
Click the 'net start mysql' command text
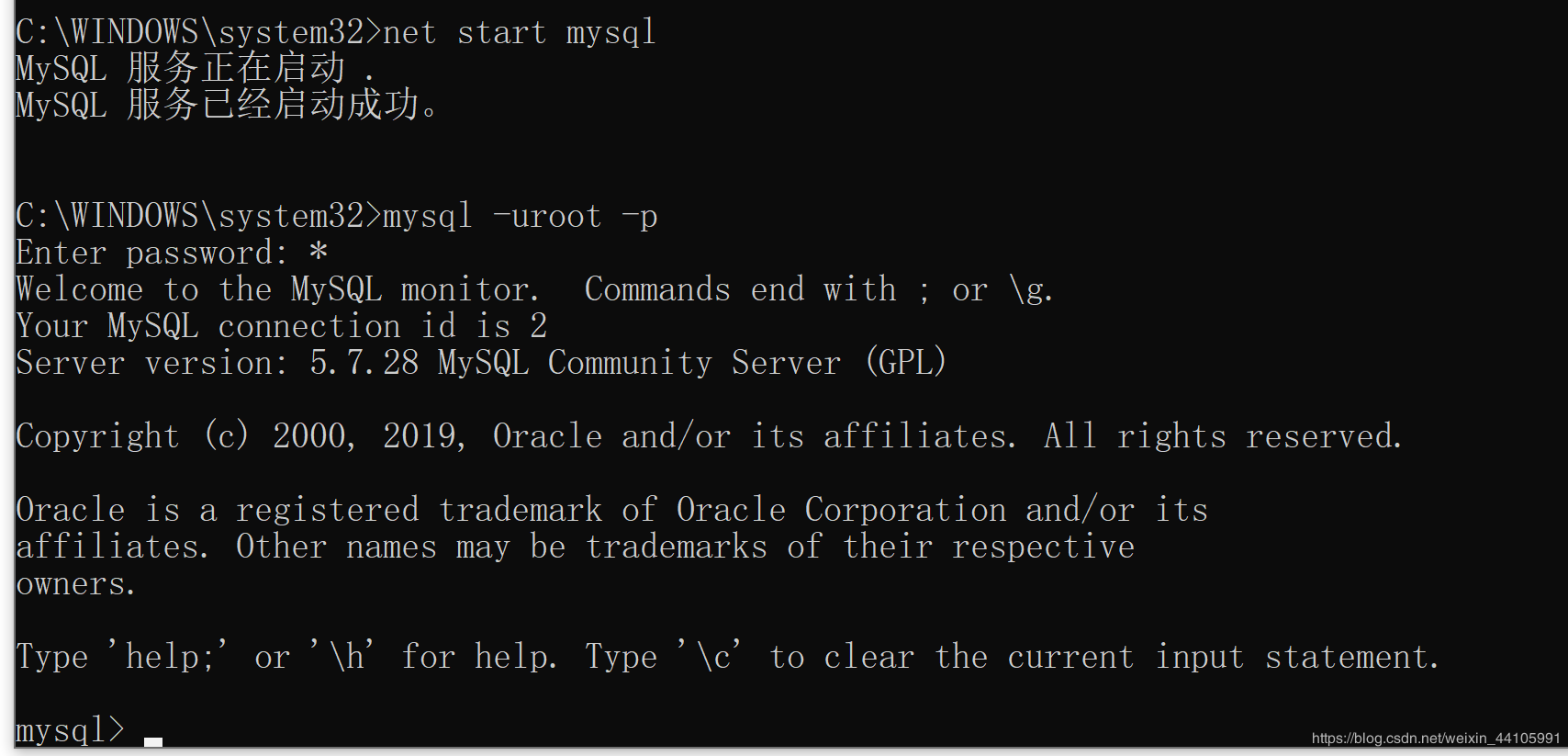(x=519, y=33)
